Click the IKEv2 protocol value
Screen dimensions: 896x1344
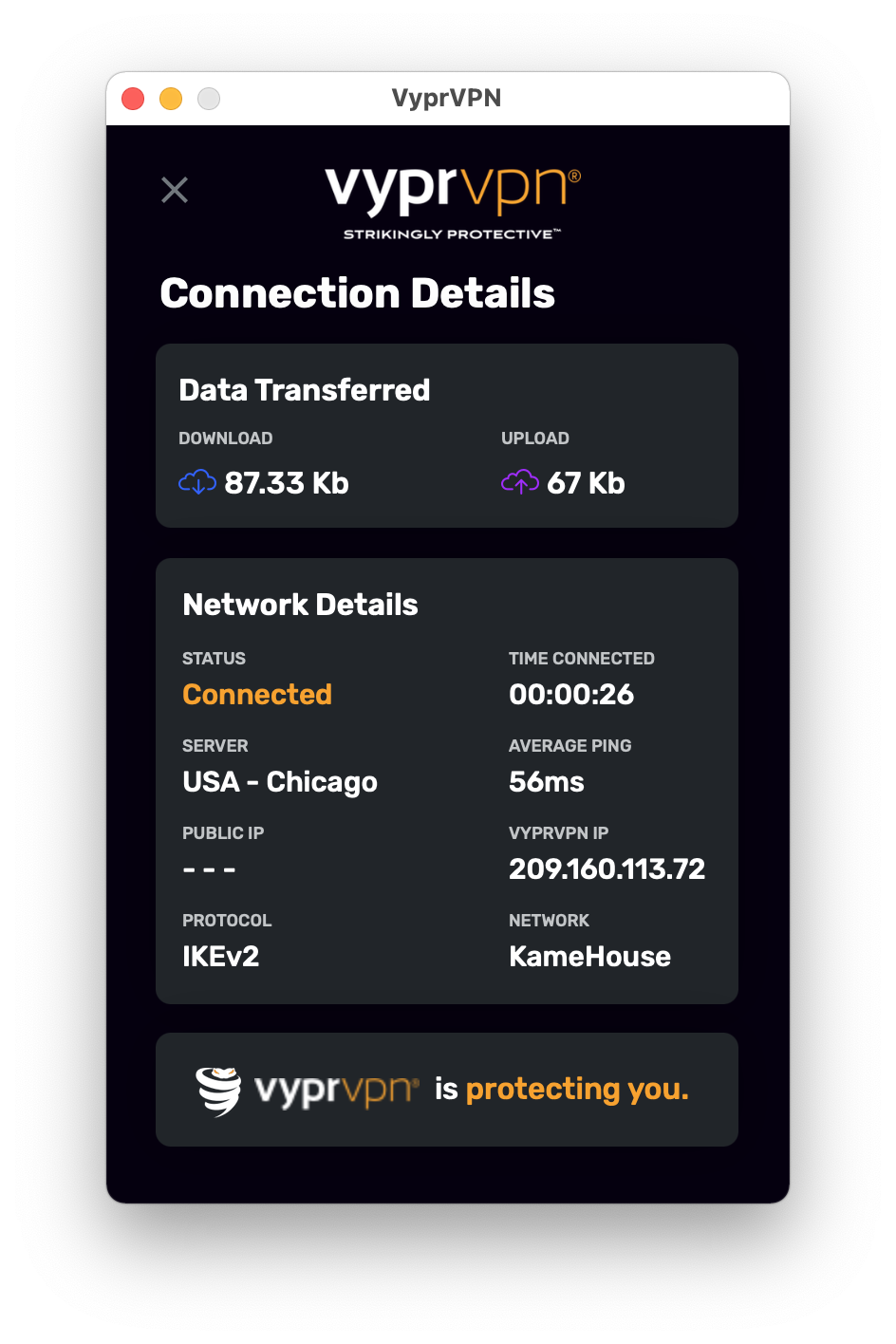pyautogui.click(x=220, y=957)
